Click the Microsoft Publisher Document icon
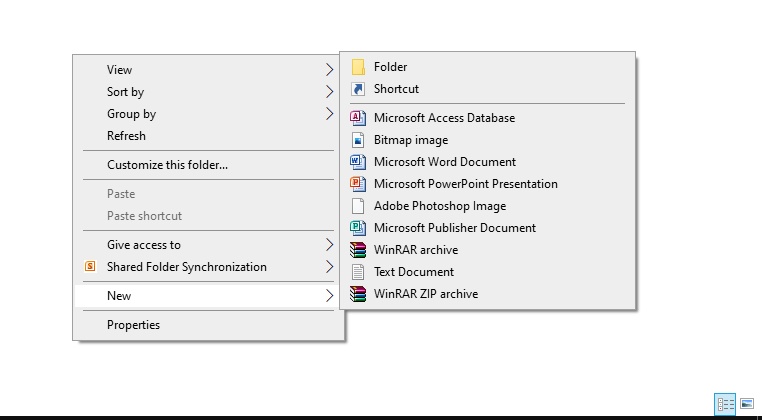 tap(358, 228)
